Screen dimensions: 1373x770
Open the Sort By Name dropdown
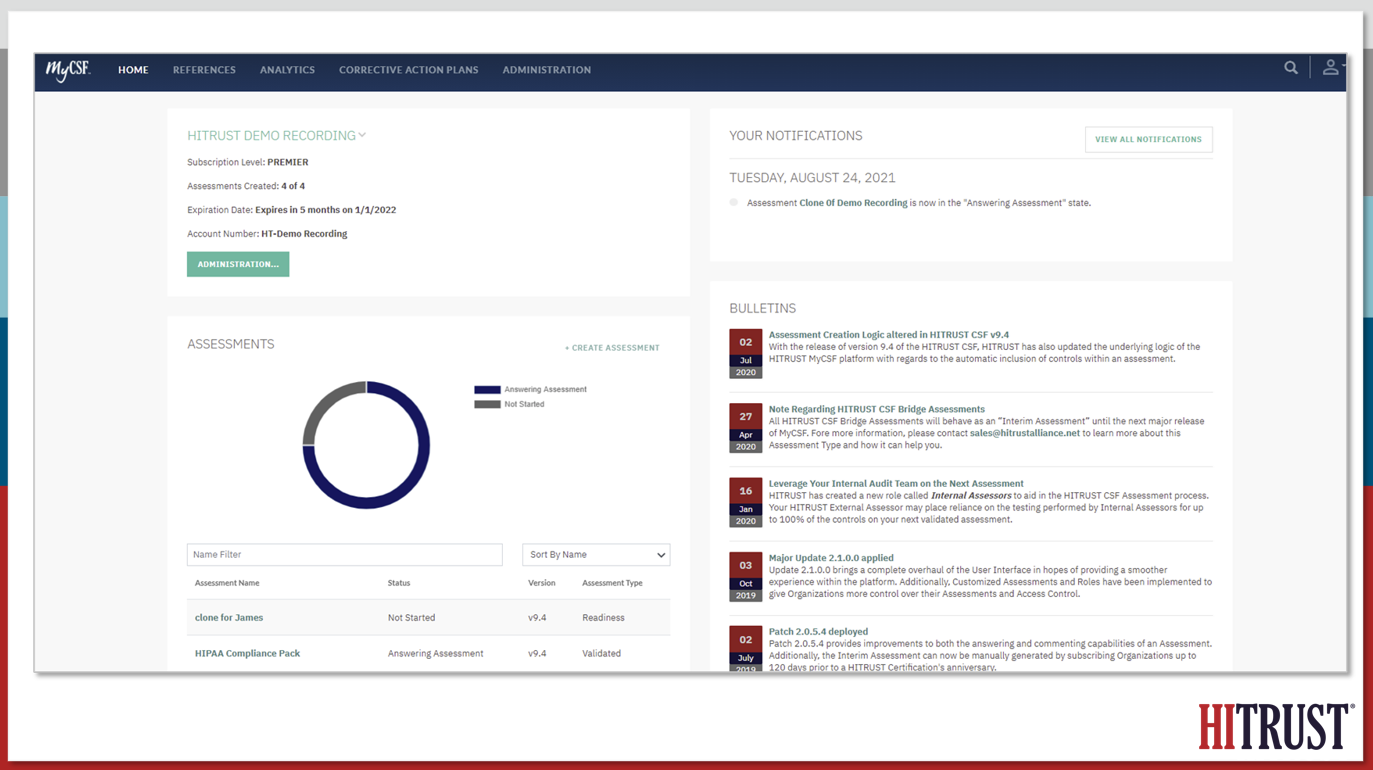point(596,554)
